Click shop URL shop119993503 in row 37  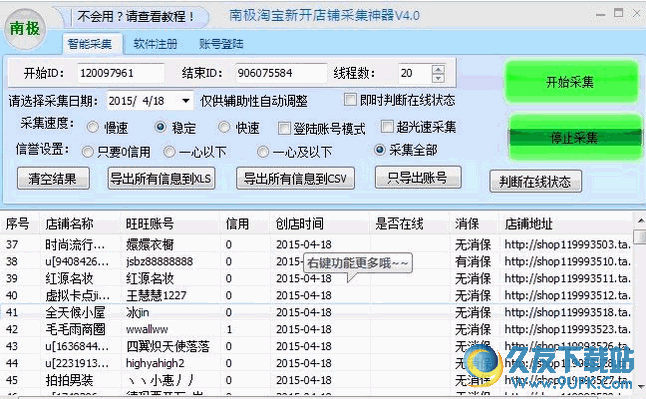pos(568,245)
